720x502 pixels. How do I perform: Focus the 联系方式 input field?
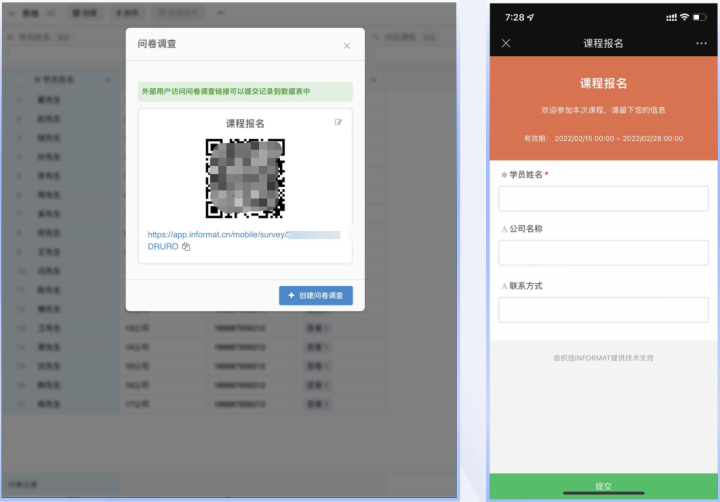tap(603, 310)
